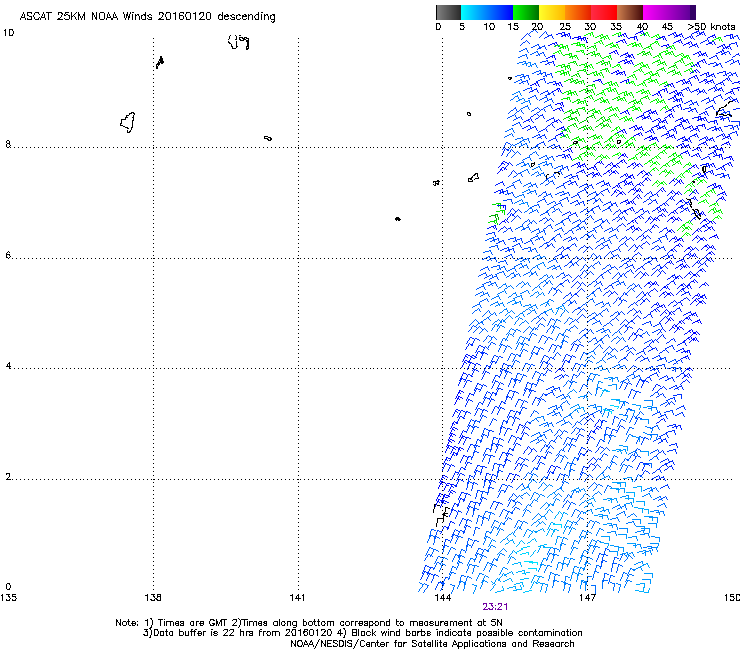Click the small black island just east of 138
Screen dimensions: 740x650
click(160, 62)
